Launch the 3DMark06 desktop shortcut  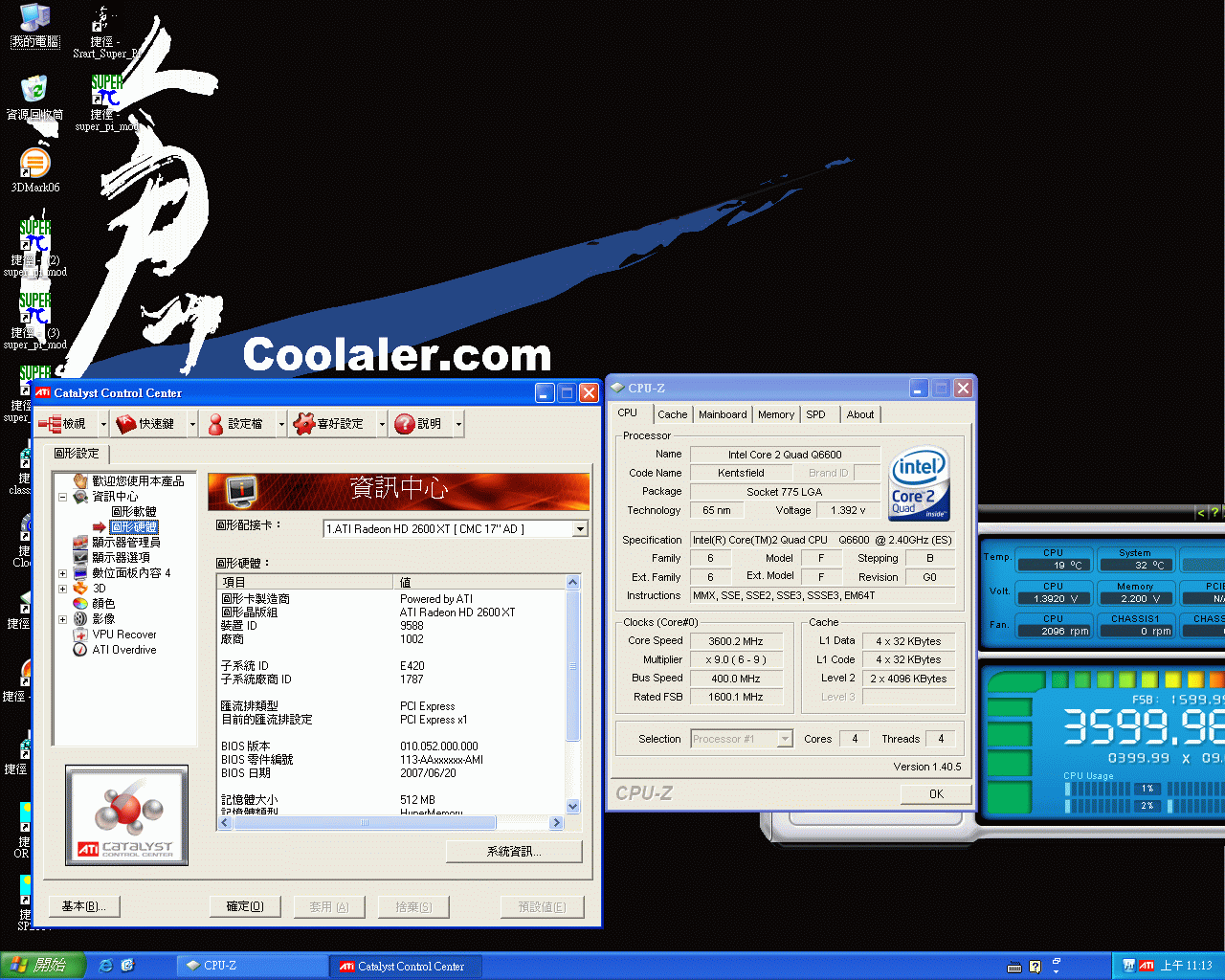[x=35, y=170]
